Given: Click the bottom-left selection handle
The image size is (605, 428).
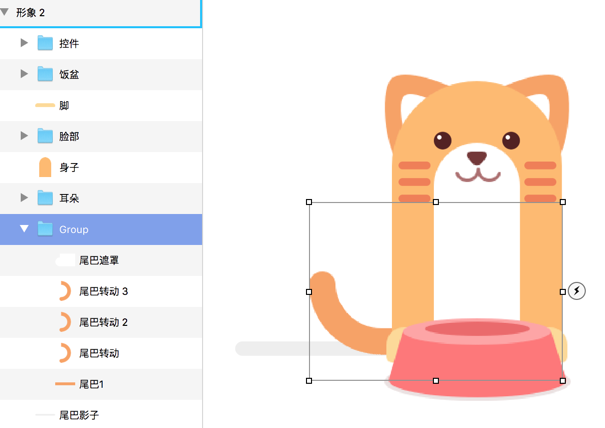Looking at the screenshot, I should point(309,381).
